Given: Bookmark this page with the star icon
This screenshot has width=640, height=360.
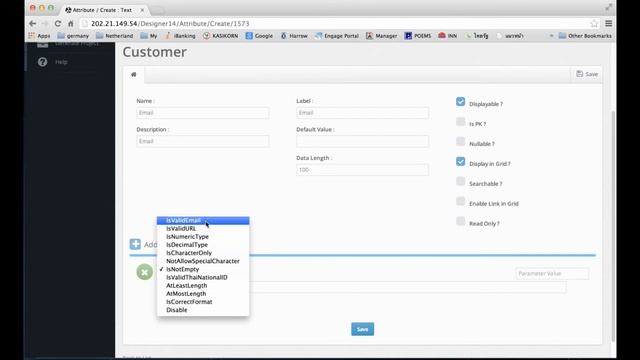Looking at the screenshot, I should coord(594,24).
